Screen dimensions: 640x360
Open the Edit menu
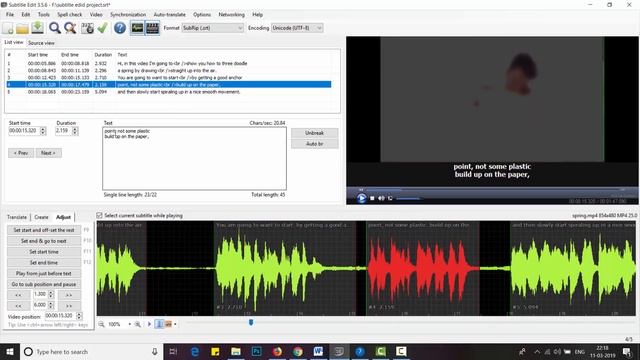[26, 14]
